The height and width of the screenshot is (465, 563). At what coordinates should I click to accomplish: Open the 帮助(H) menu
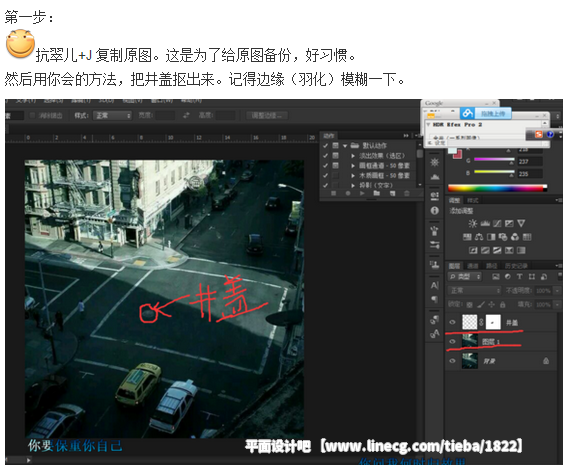point(191,101)
